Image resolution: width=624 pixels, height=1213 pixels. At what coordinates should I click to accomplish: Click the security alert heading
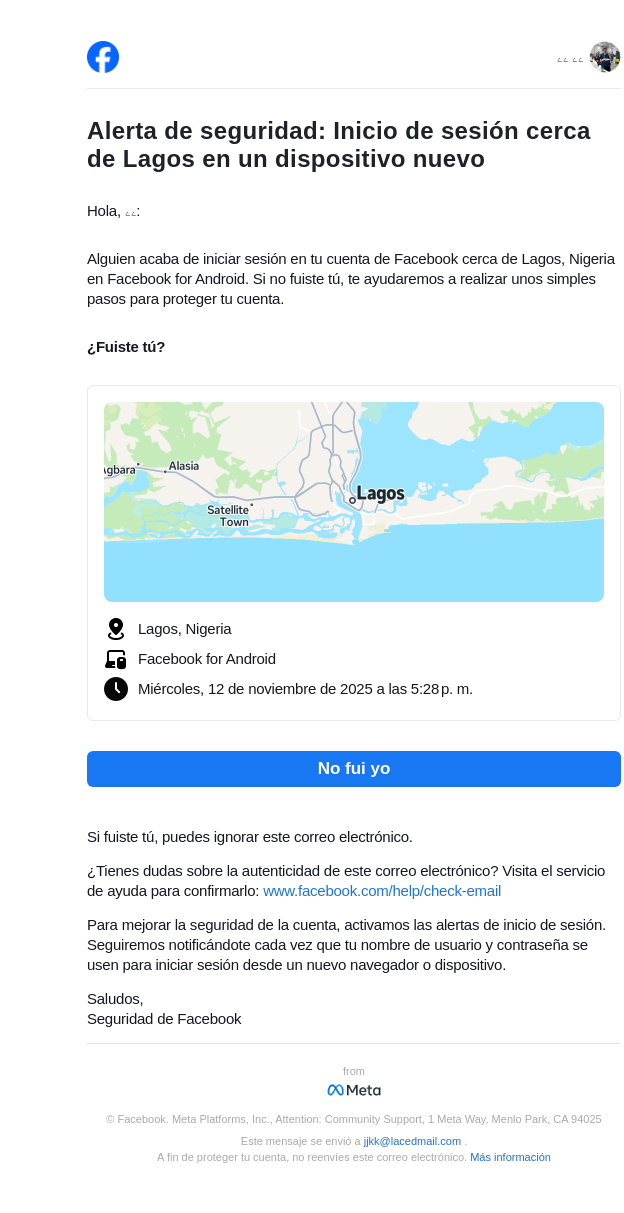coord(339,145)
